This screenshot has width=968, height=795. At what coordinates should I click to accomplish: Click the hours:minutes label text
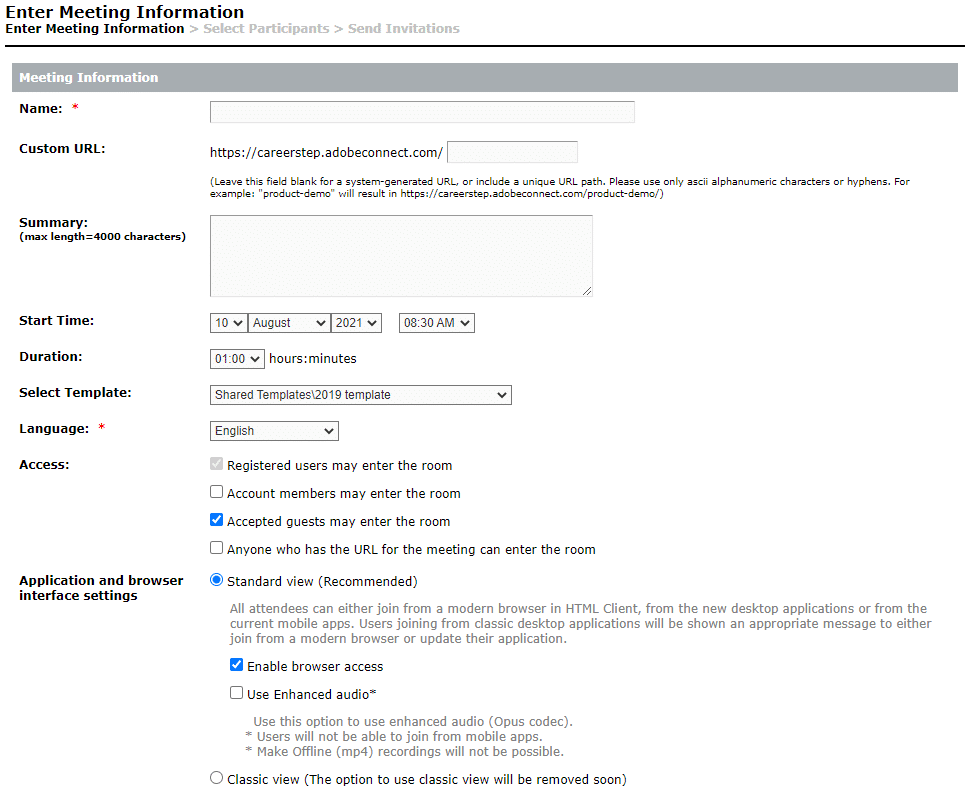tap(312, 359)
